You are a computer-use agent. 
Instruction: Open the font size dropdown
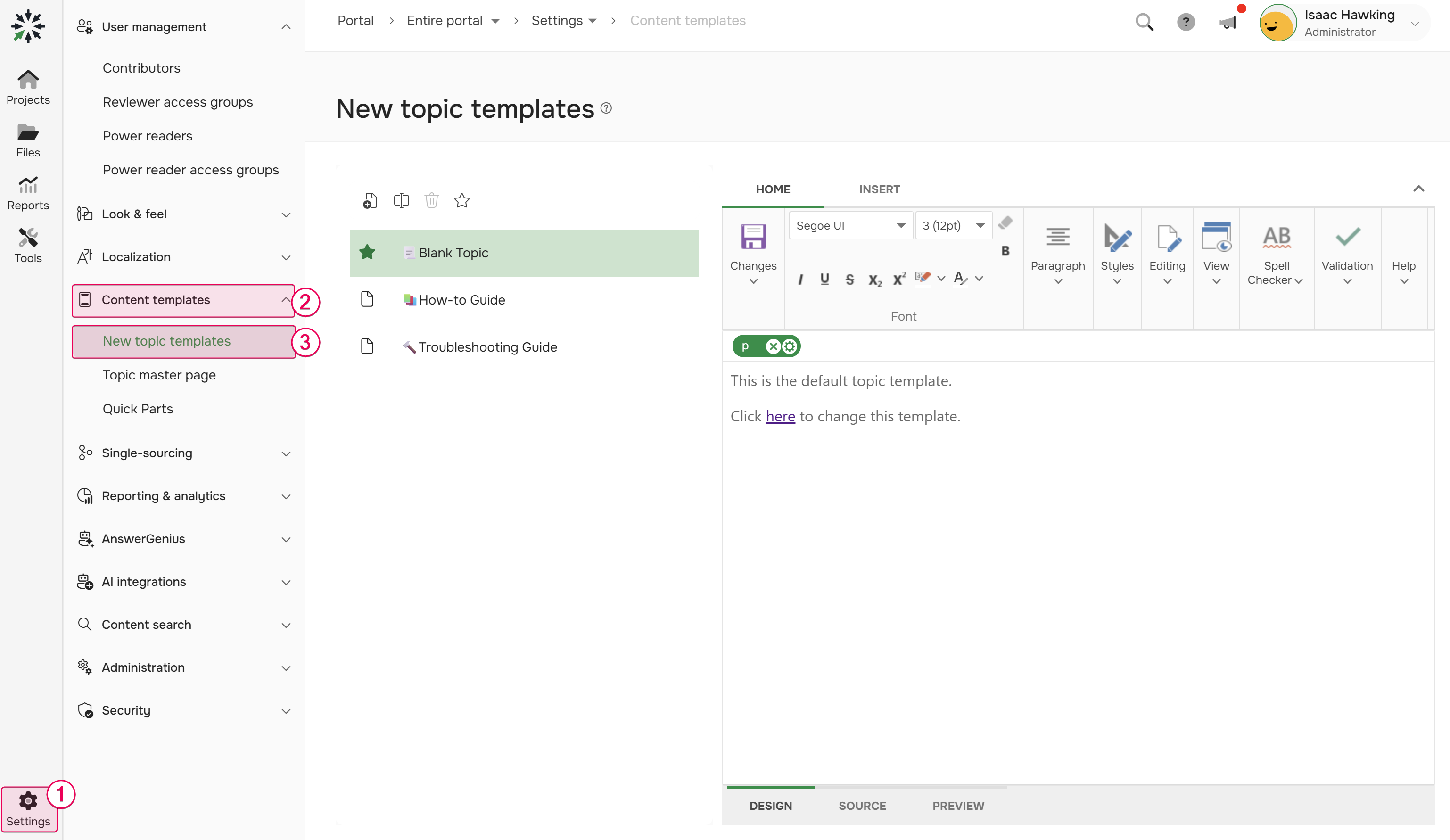coord(980,225)
